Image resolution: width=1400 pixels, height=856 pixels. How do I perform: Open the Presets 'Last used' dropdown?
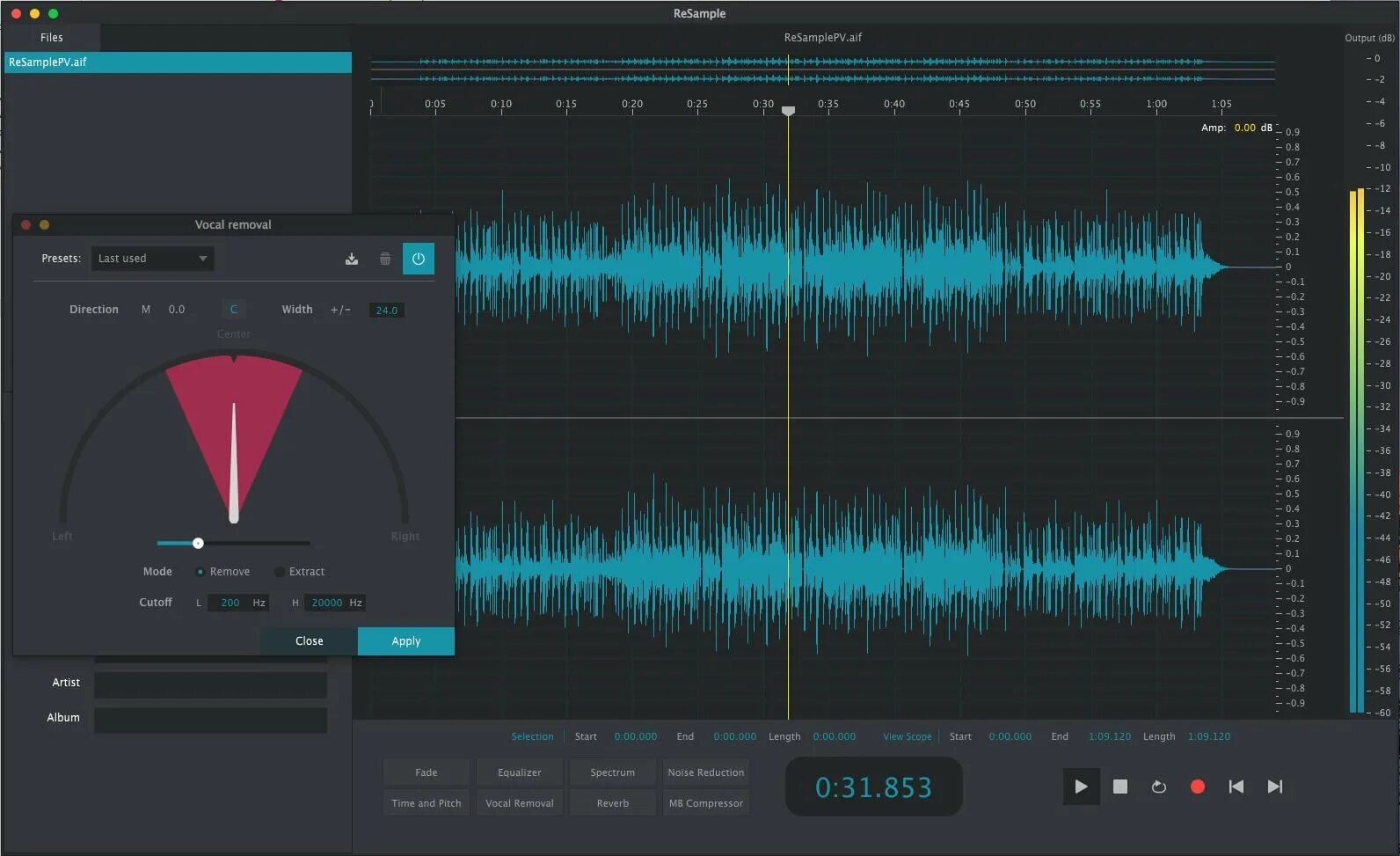click(153, 259)
